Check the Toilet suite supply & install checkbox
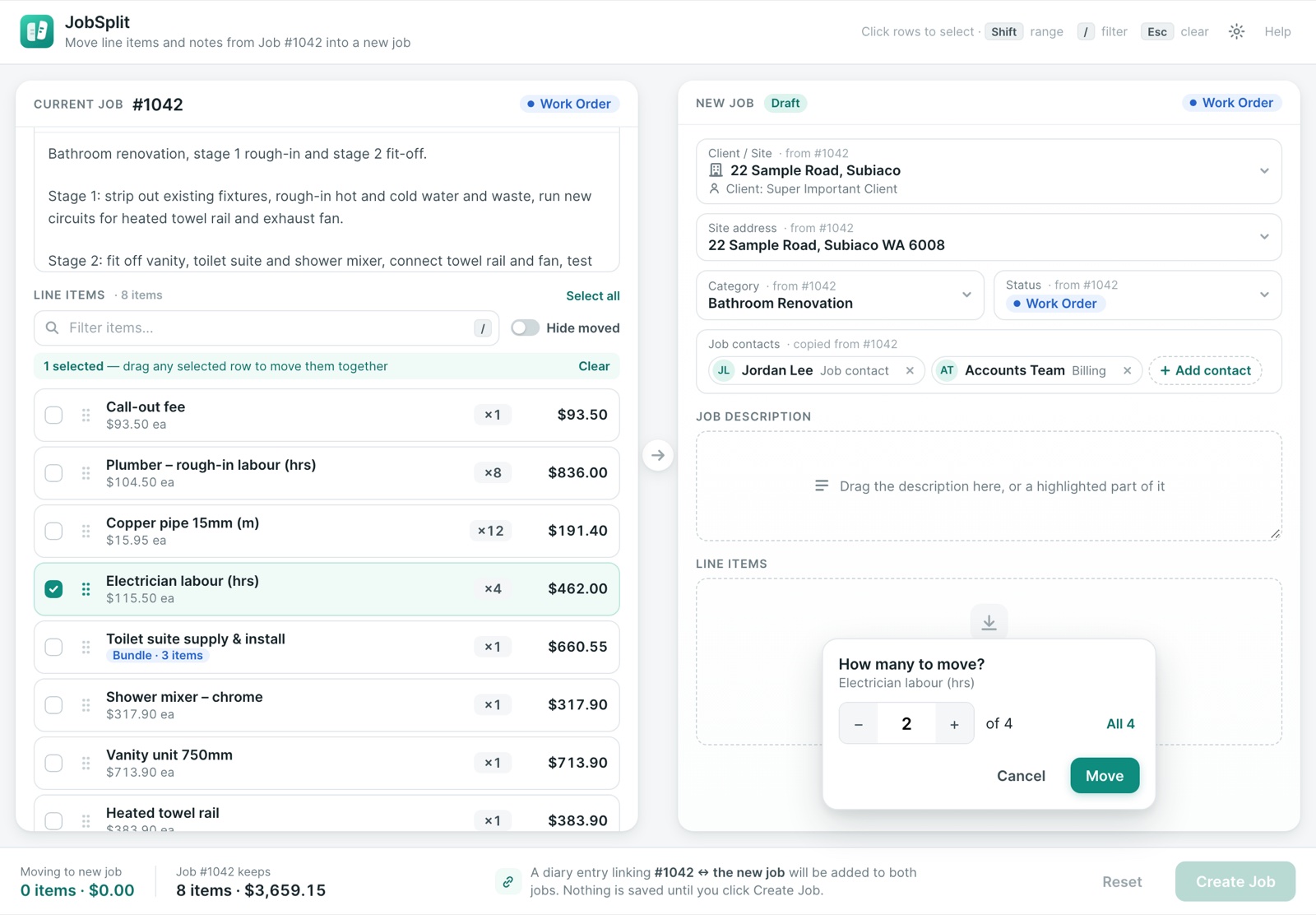This screenshot has height=915, width=1316. point(53,647)
